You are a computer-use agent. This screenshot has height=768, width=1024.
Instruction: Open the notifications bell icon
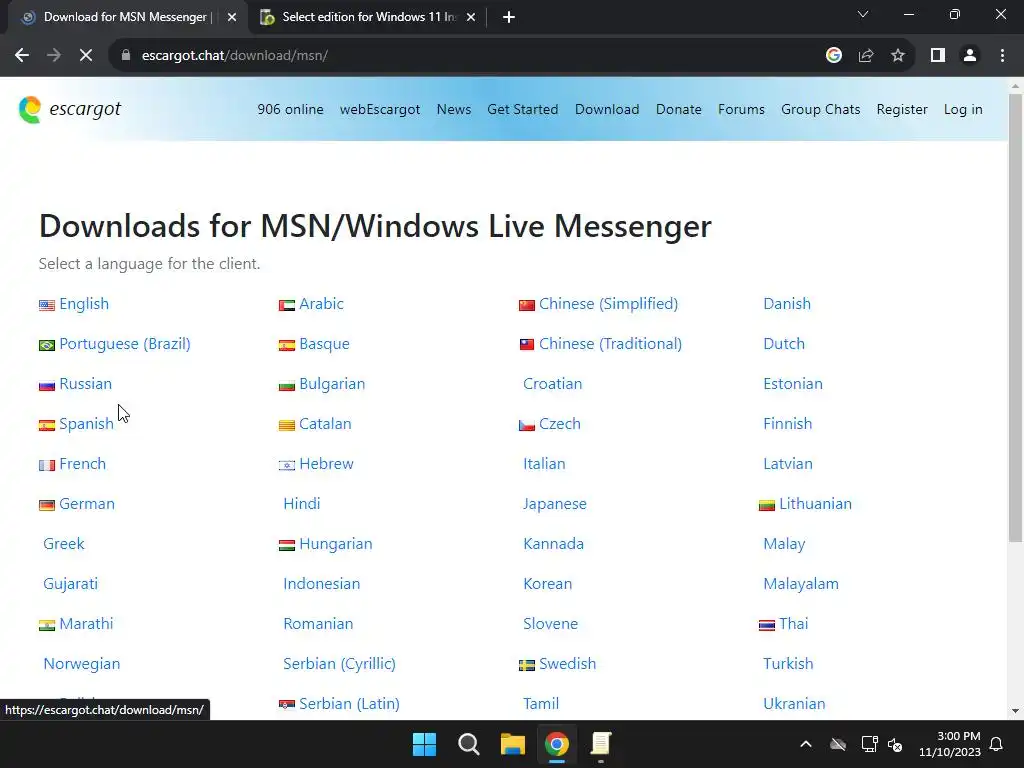click(x=997, y=744)
